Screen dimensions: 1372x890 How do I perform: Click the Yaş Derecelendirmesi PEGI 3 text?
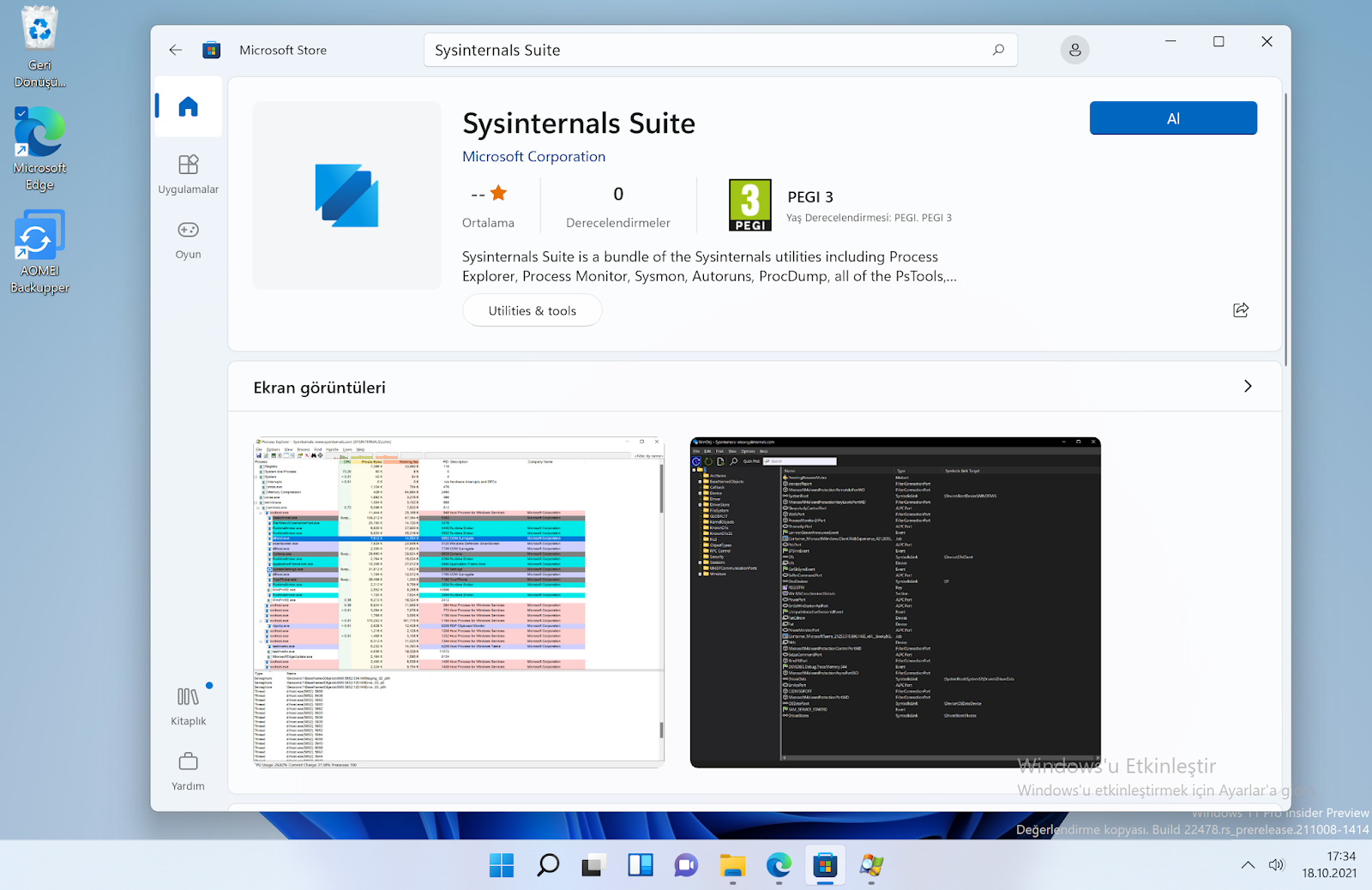869,218
